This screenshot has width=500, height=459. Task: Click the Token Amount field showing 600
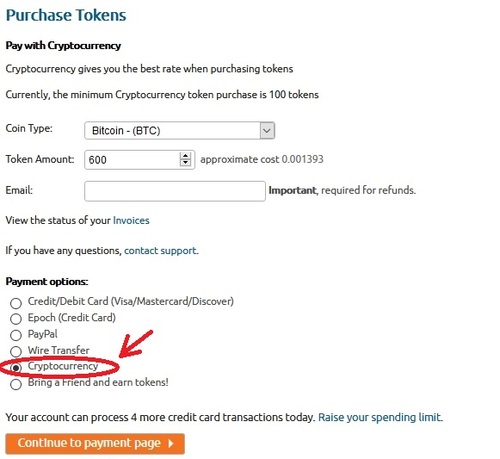139,160
